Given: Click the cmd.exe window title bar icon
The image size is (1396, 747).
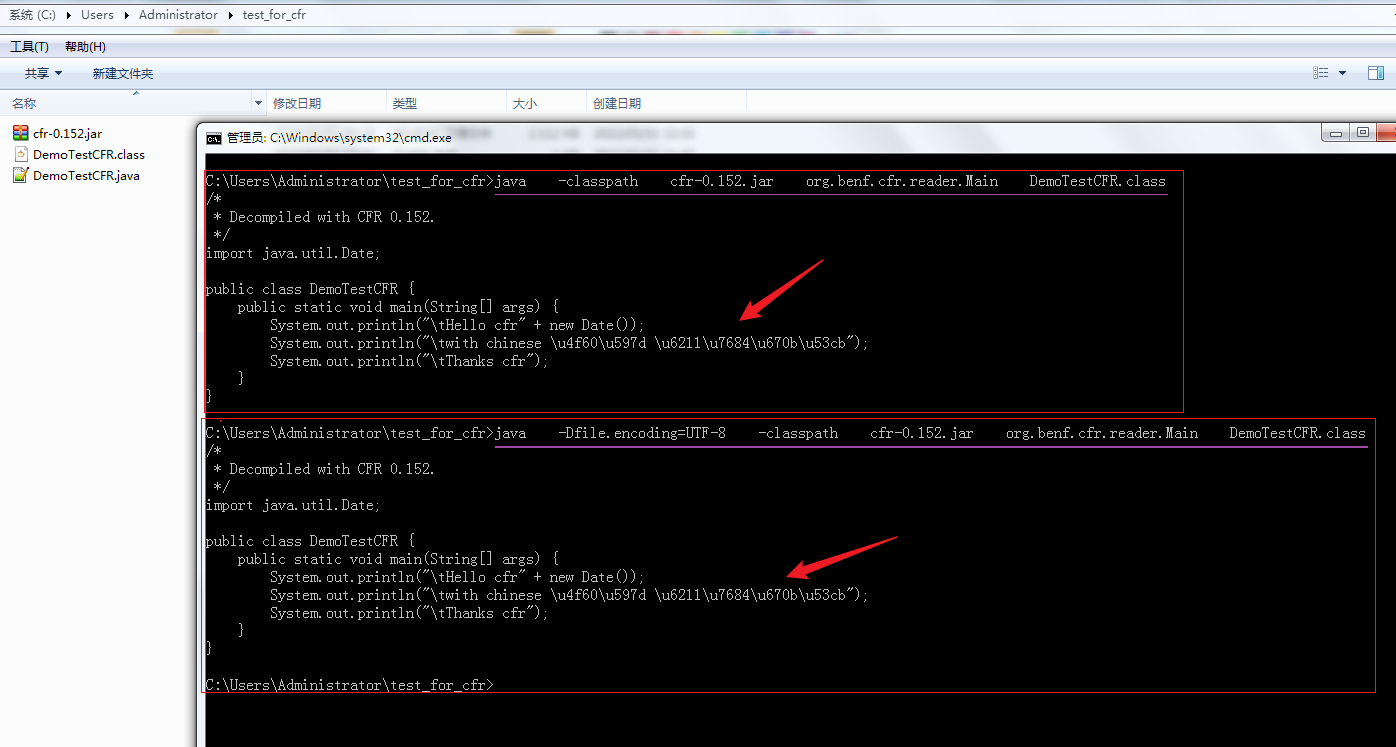Looking at the screenshot, I should pyautogui.click(x=214, y=137).
